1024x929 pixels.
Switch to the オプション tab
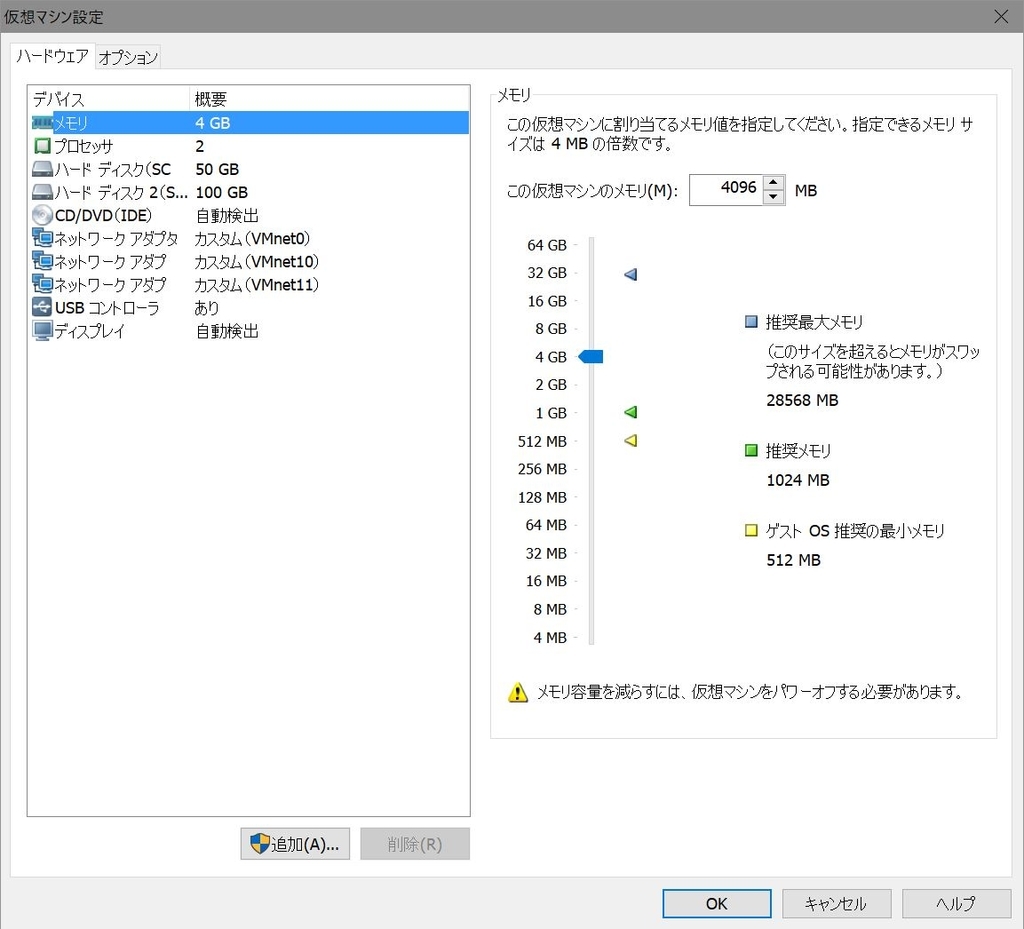127,57
